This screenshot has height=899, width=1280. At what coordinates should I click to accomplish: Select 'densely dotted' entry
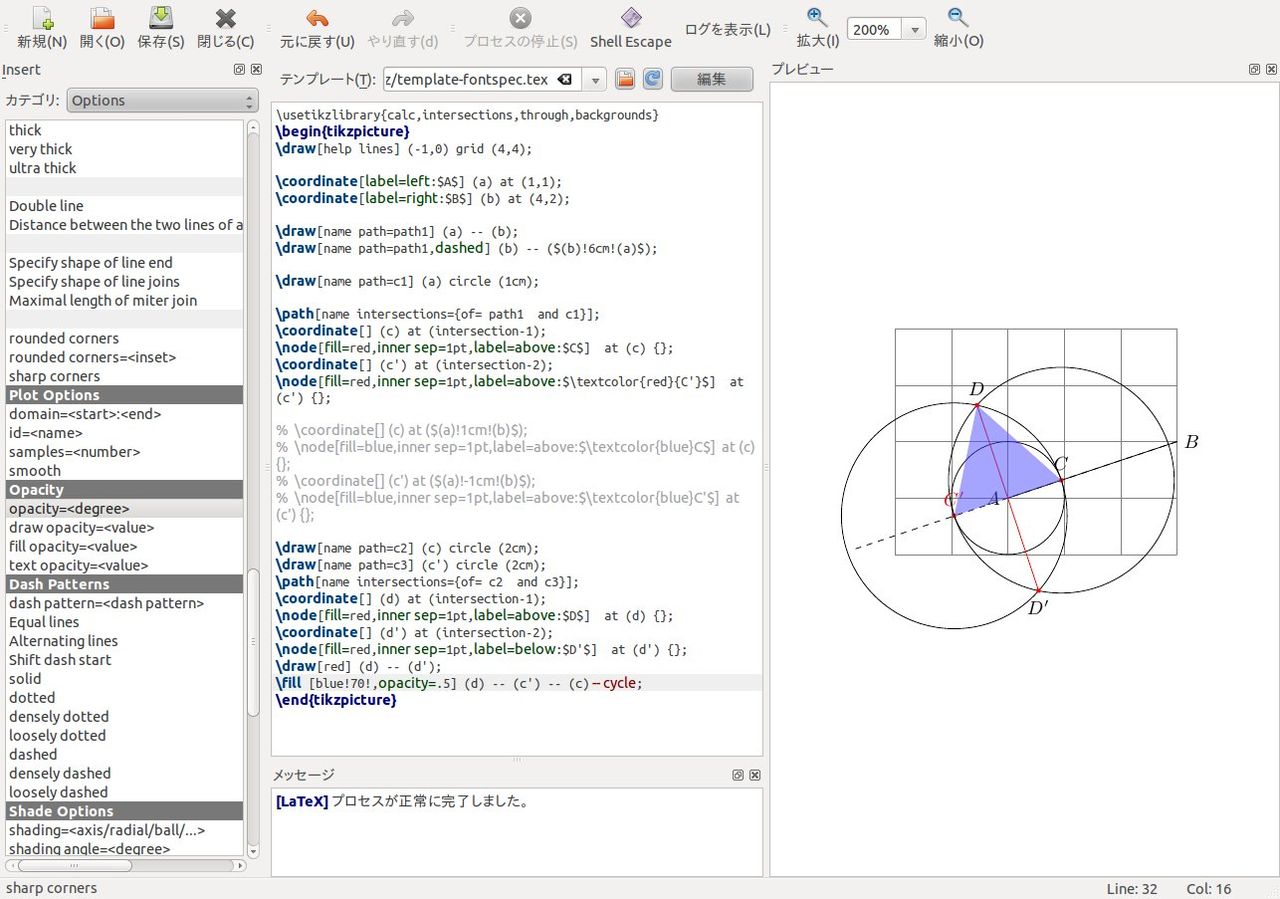(x=124, y=717)
